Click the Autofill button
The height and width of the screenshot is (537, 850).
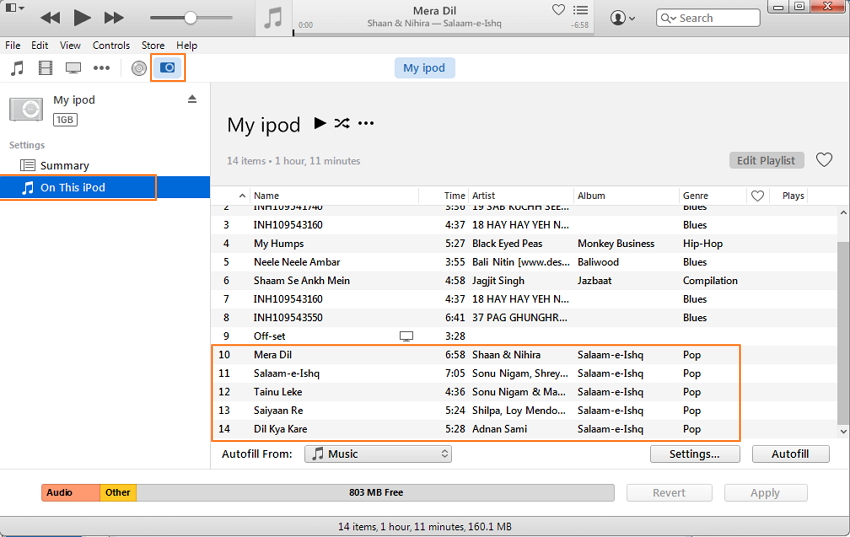(x=790, y=454)
